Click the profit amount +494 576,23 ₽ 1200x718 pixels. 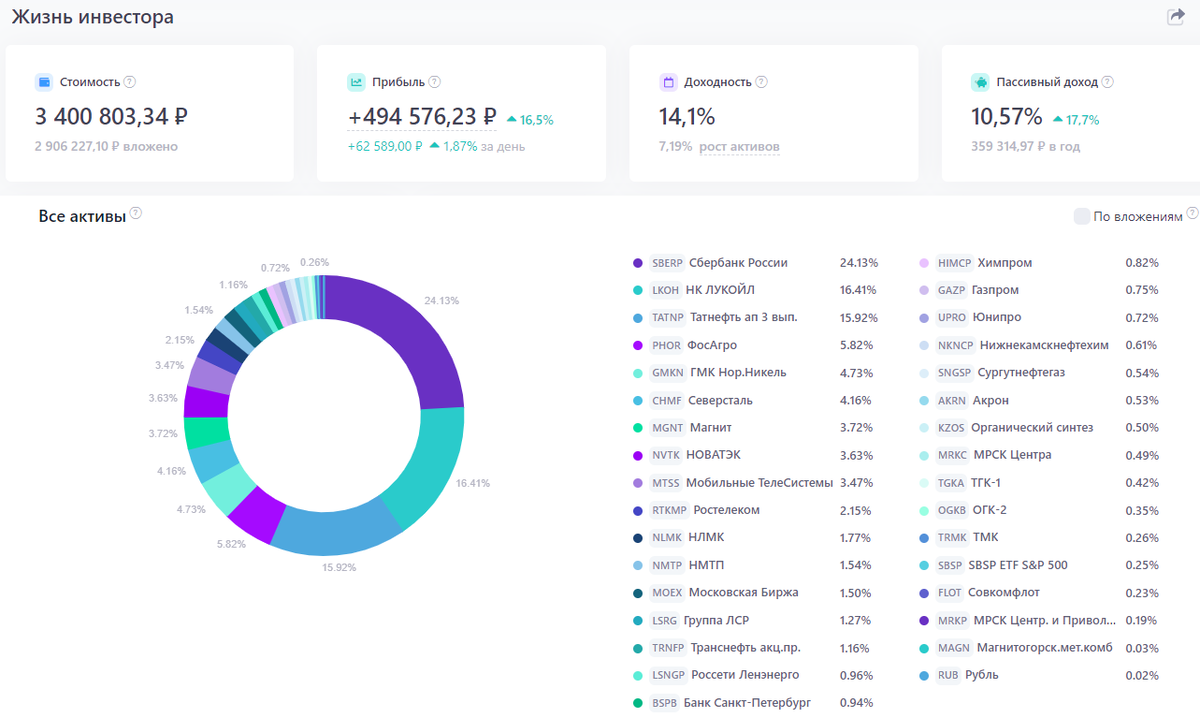pos(422,117)
